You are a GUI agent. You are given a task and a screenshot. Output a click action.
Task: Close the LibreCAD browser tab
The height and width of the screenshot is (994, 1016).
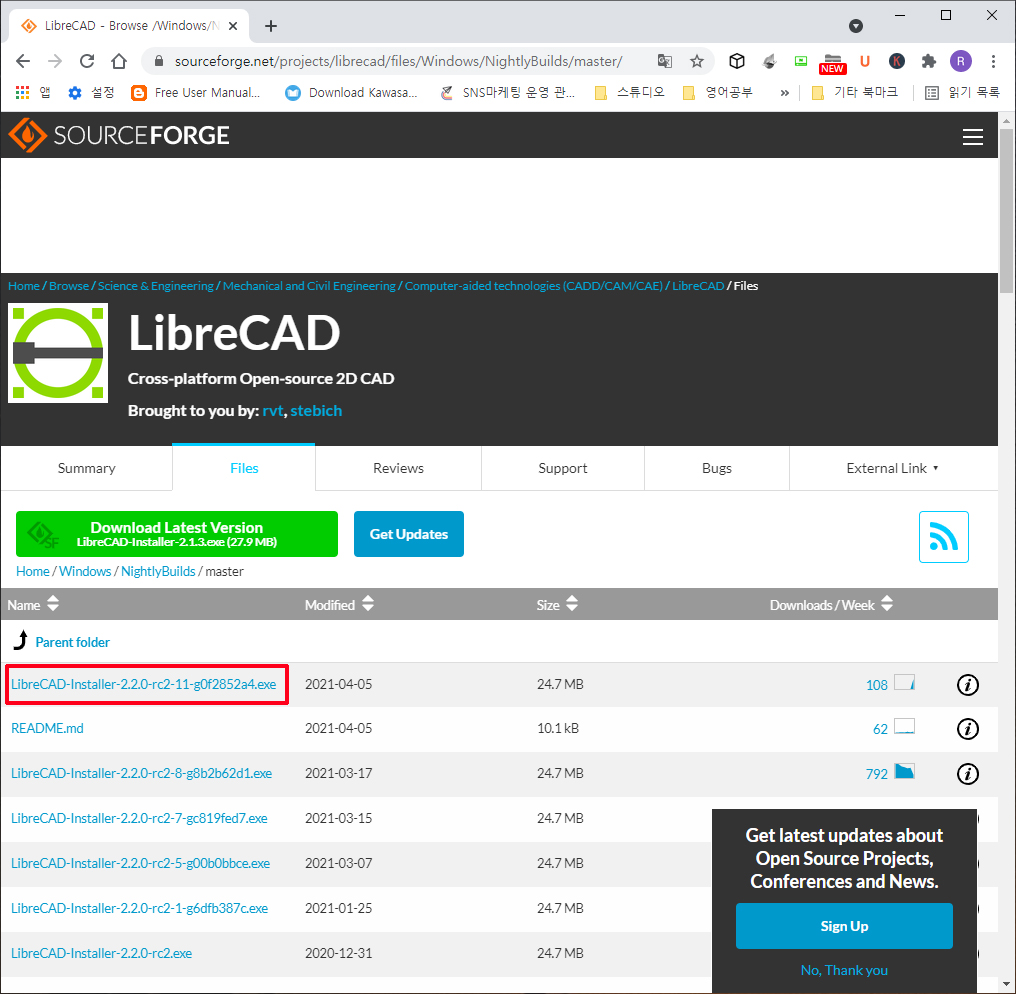(233, 26)
